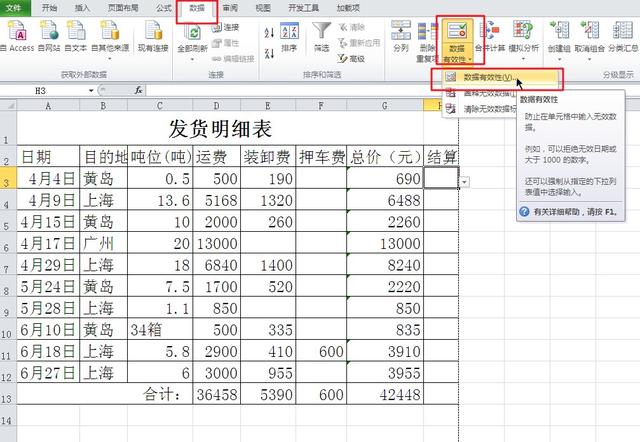Open the Advanced filter (高级) option
This screenshot has height=442, width=640.
[x=351, y=59]
